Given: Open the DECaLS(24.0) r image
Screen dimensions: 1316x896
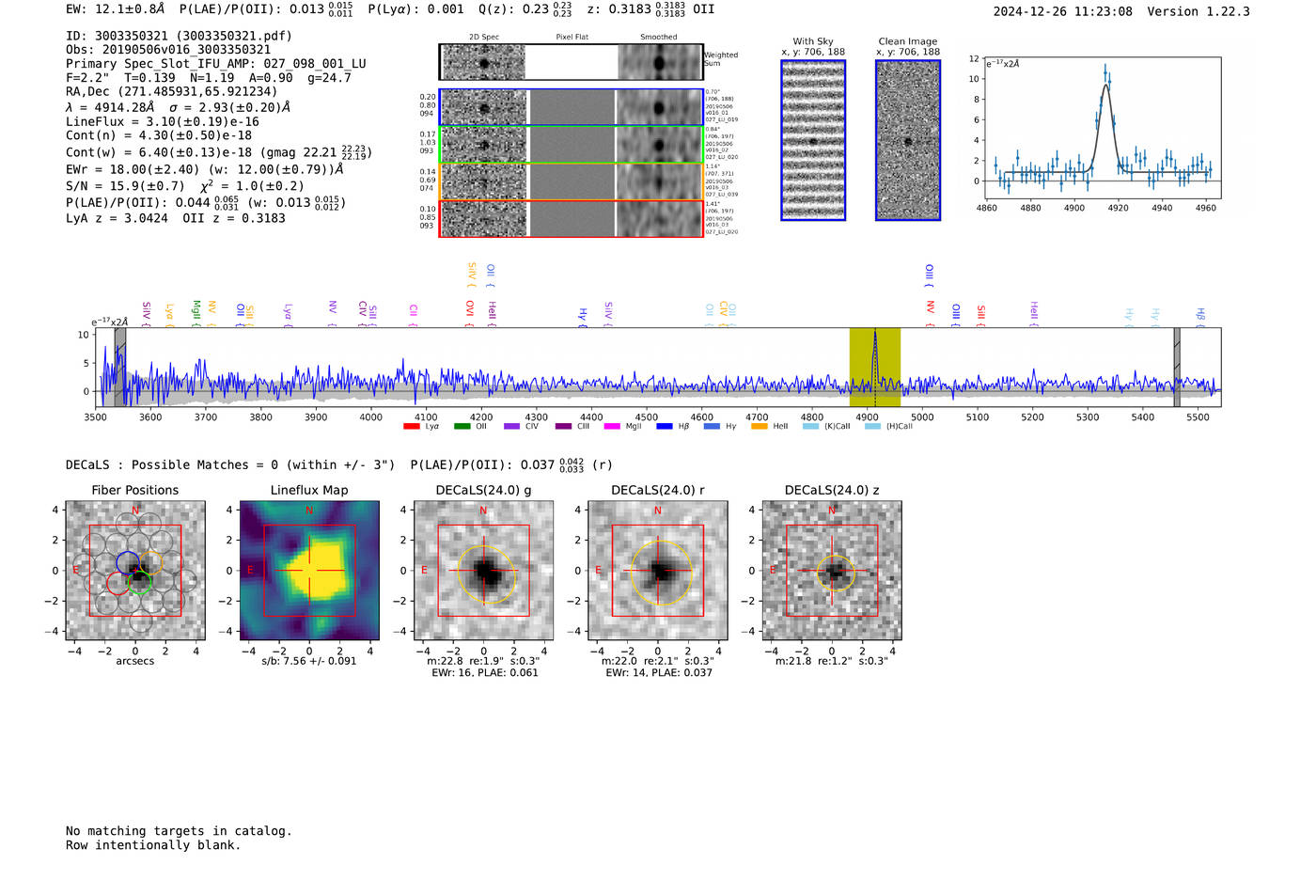Looking at the screenshot, I should [658, 571].
